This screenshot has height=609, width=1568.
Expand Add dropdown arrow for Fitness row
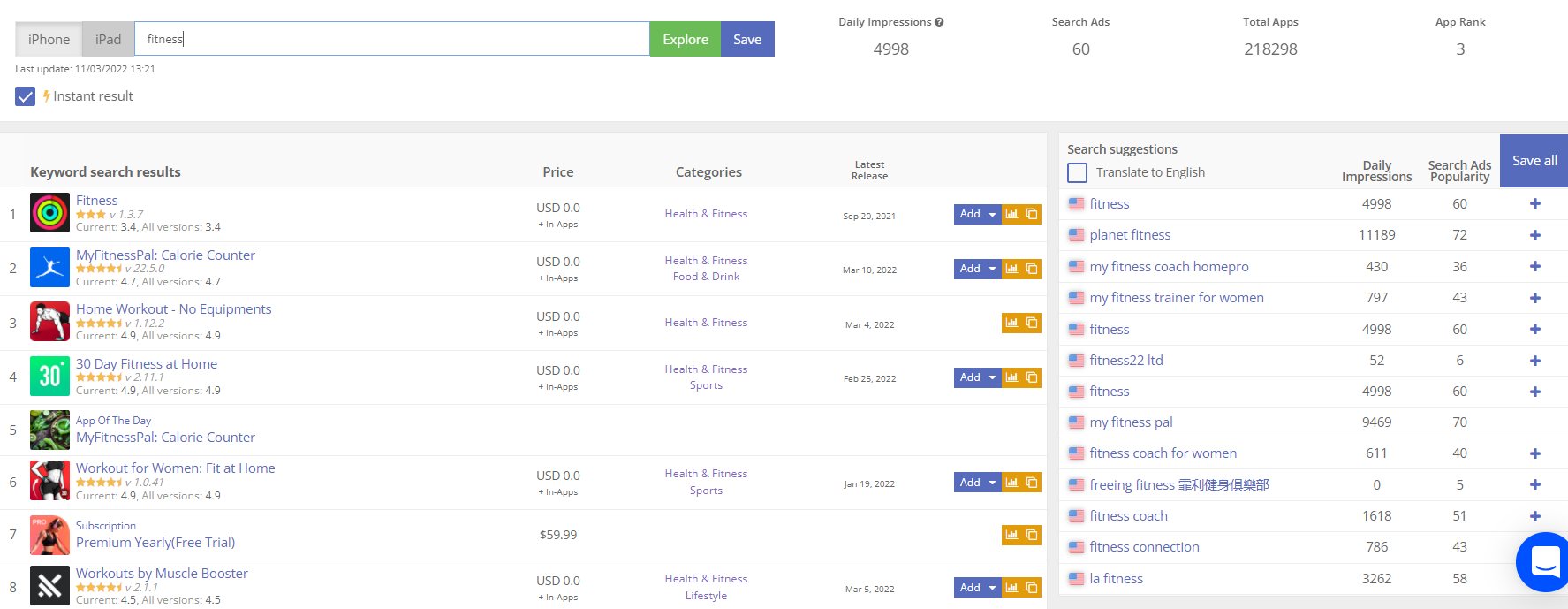992,215
